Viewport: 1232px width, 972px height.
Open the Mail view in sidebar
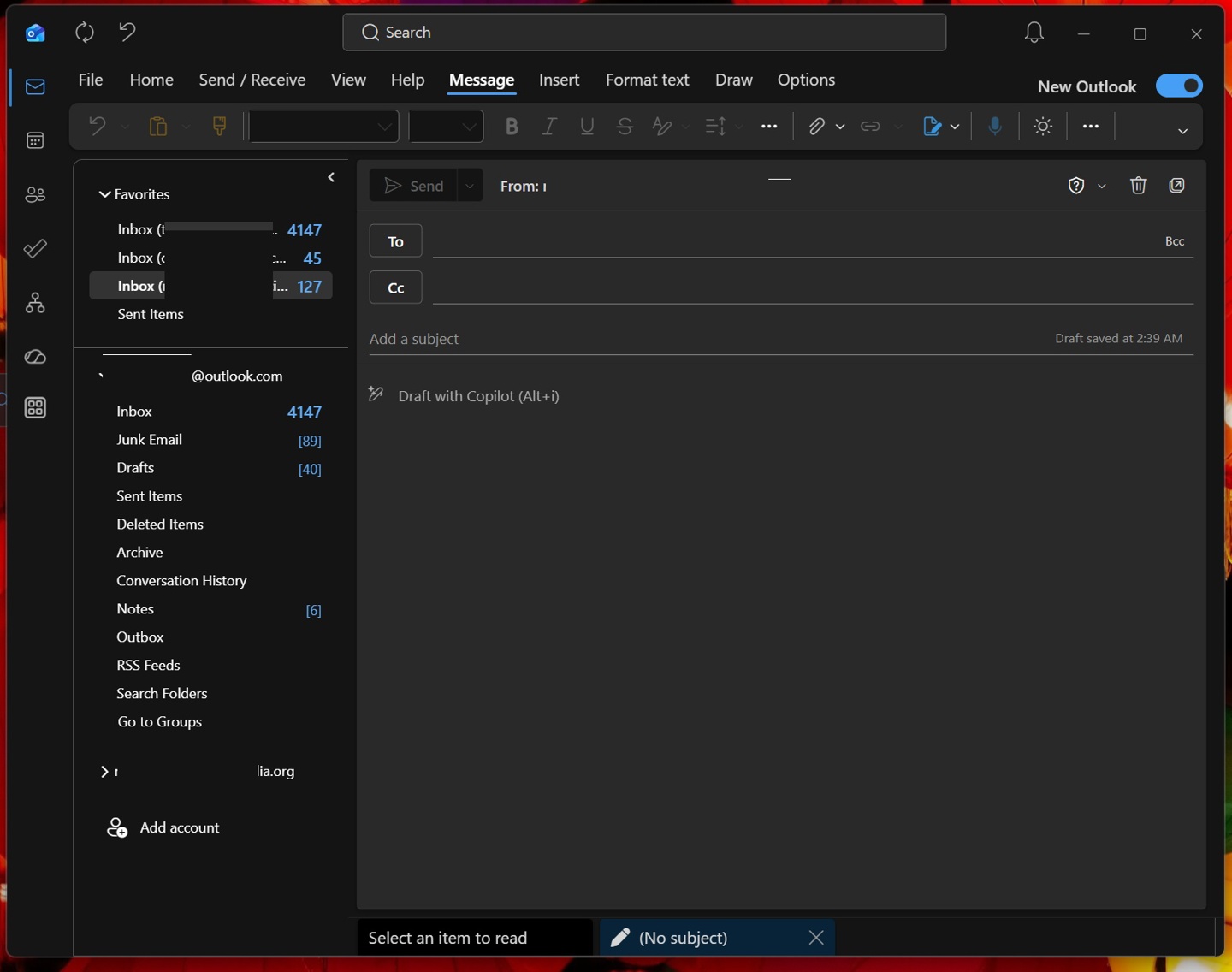pos(35,86)
